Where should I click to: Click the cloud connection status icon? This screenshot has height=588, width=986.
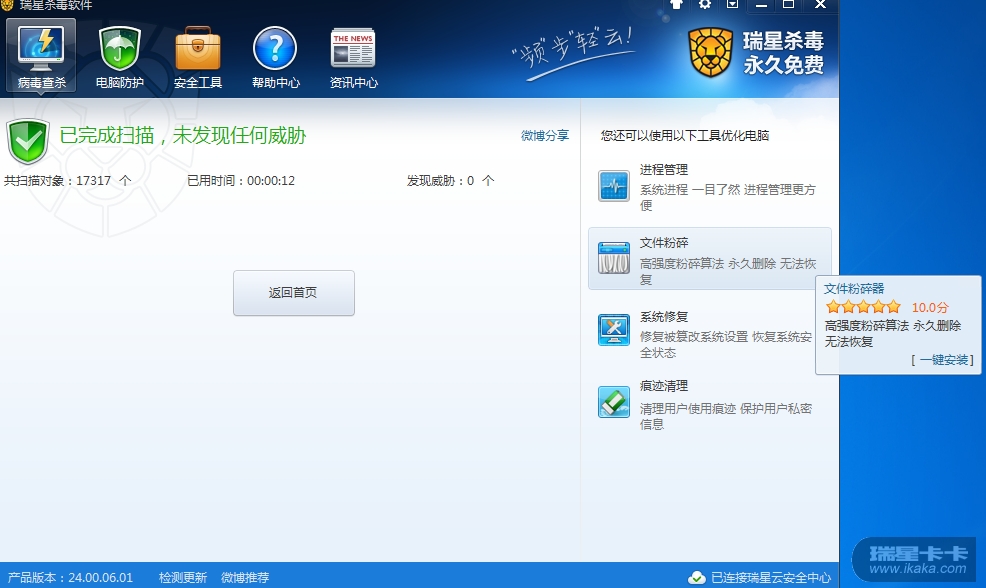[696, 577]
